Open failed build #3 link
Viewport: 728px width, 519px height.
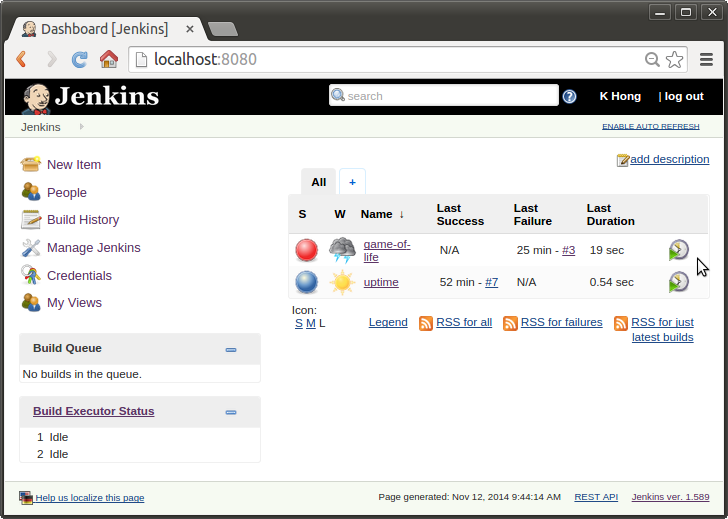pos(569,250)
